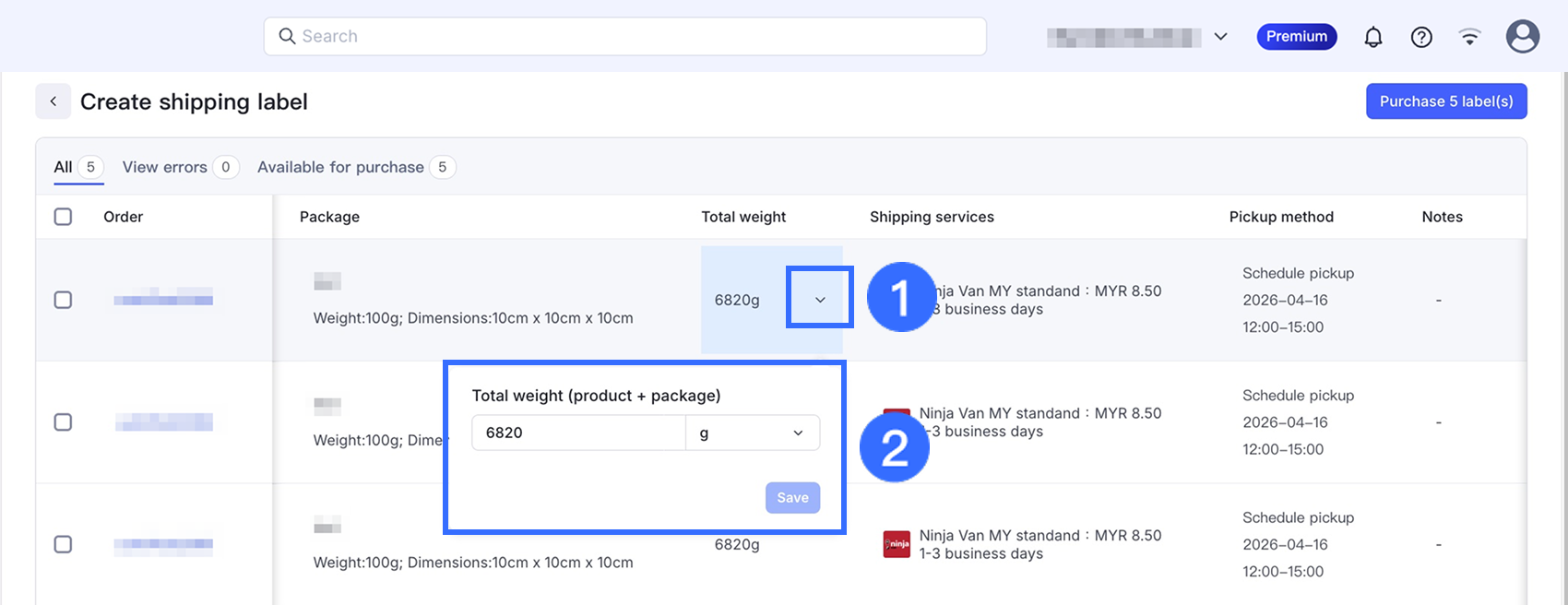
Task: Check the second order row checkbox
Action: pyautogui.click(x=63, y=422)
